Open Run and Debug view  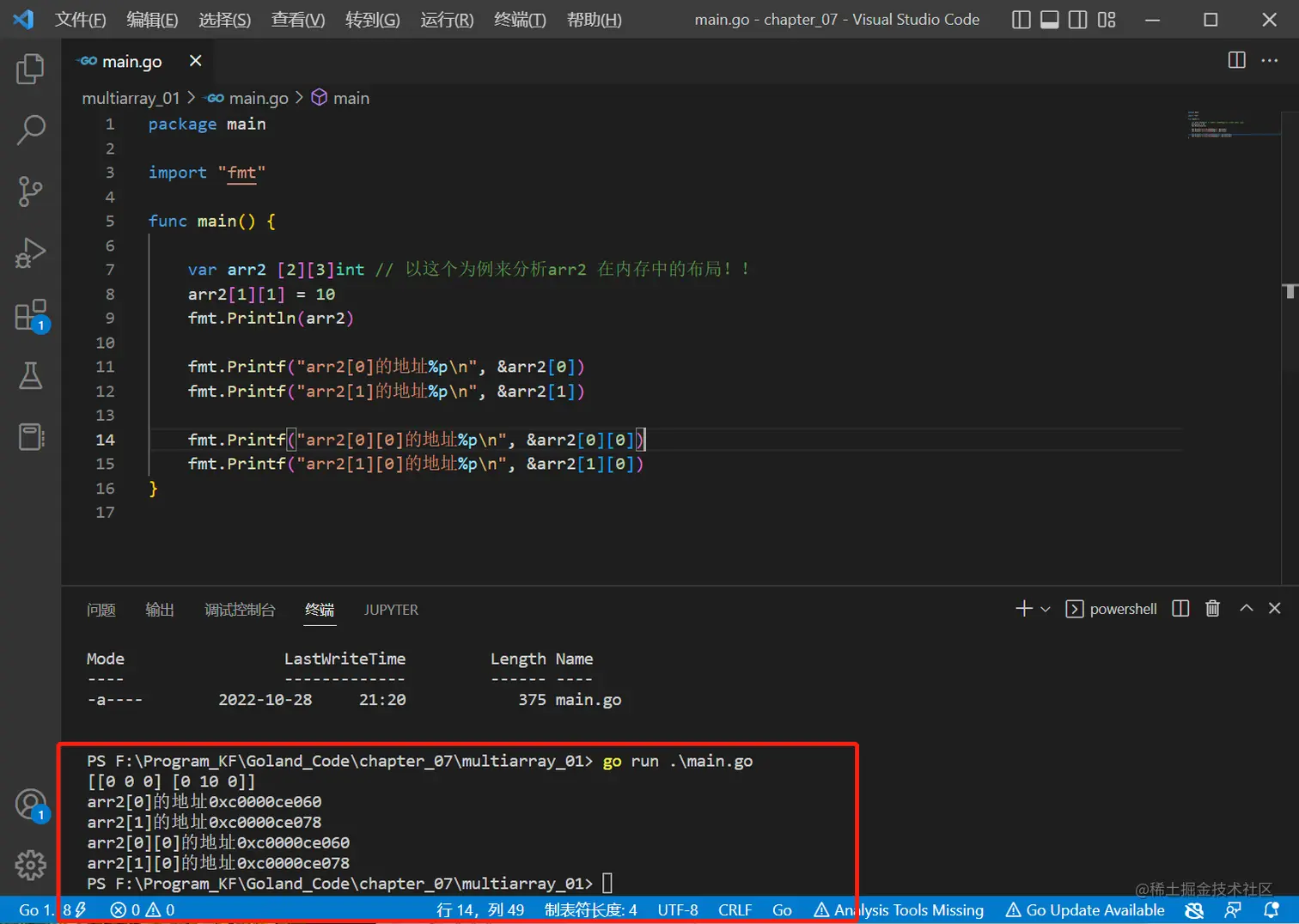30,253
